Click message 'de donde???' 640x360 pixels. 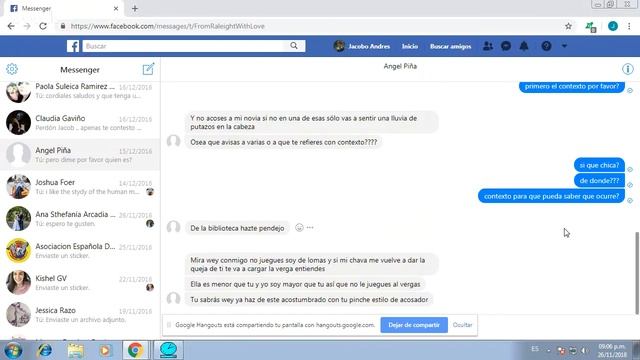point(599,181)
